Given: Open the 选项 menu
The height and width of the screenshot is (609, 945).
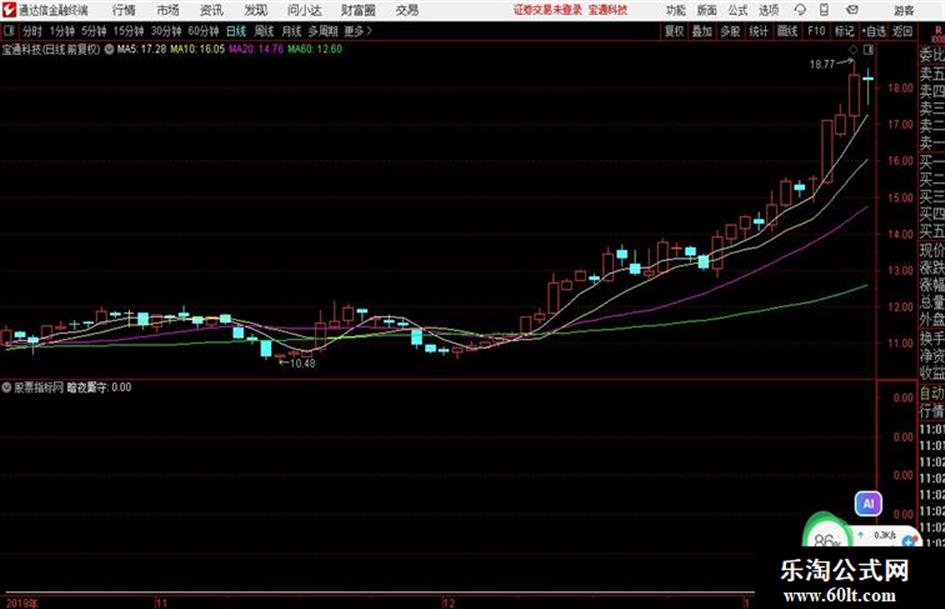Looking at the screenshot, I should [x=768, y=10].
